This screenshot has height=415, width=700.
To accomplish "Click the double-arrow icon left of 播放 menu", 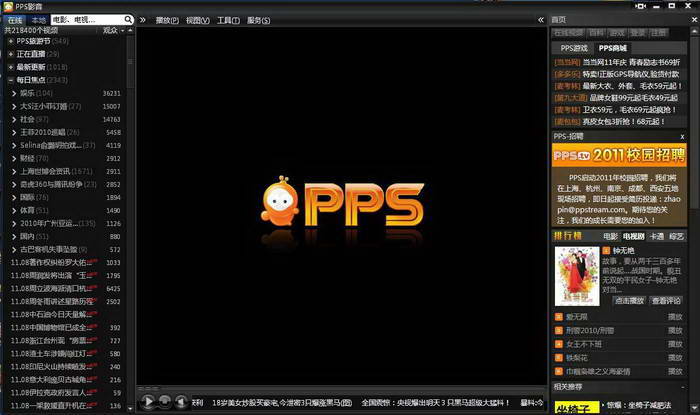I will 144,19.
